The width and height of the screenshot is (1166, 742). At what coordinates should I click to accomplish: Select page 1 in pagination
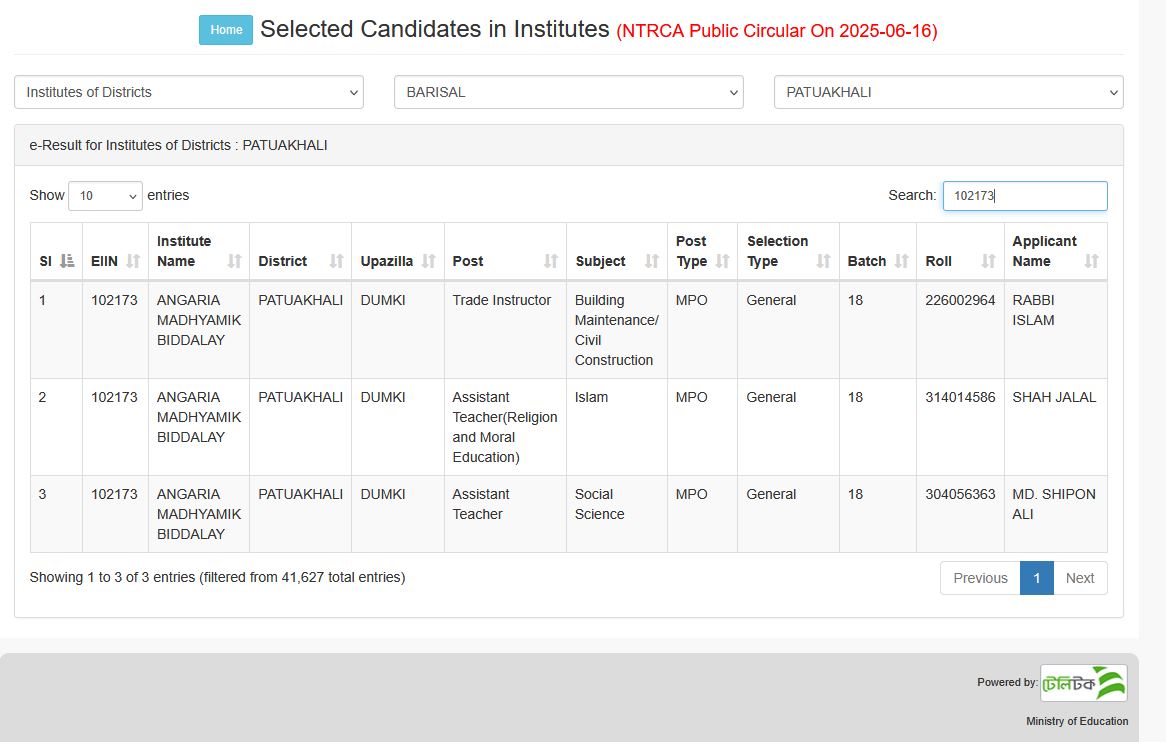(1037, 578)
